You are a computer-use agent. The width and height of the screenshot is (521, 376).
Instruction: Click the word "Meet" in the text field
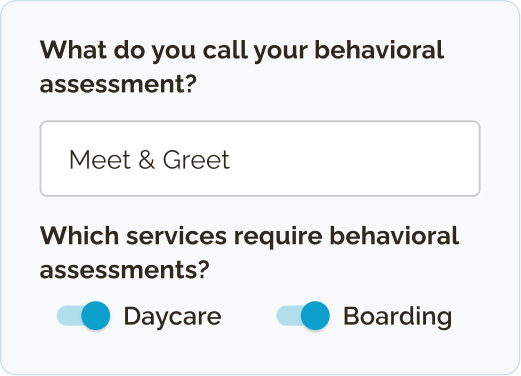coord(100,160)
